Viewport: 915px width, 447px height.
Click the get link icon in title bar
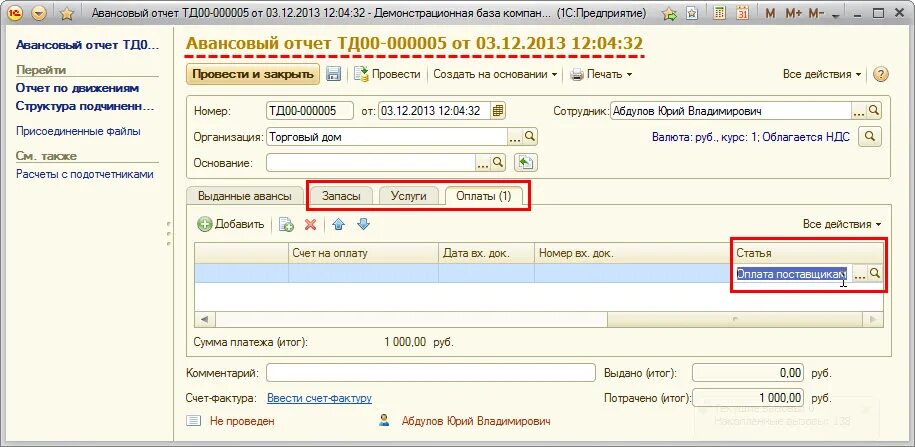tap(670, 13)
